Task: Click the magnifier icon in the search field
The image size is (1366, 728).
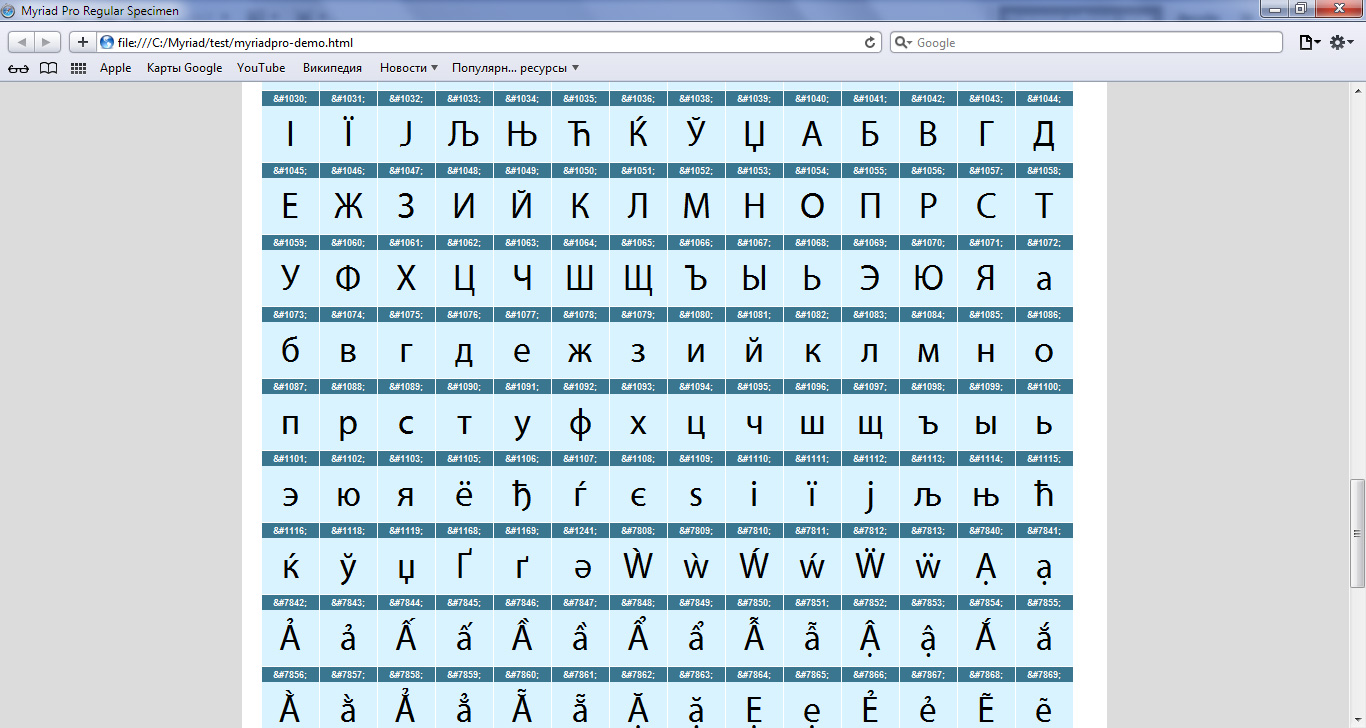Action: [x=903, y=42]
